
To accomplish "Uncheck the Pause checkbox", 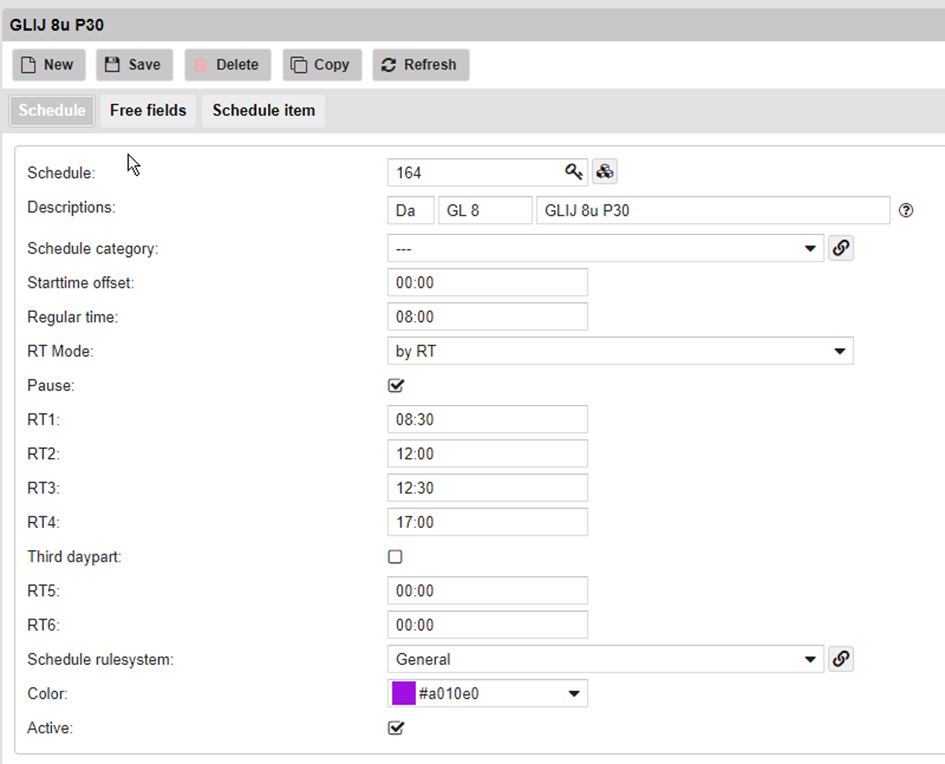I will pyautogui.click(x=395, y=385).
